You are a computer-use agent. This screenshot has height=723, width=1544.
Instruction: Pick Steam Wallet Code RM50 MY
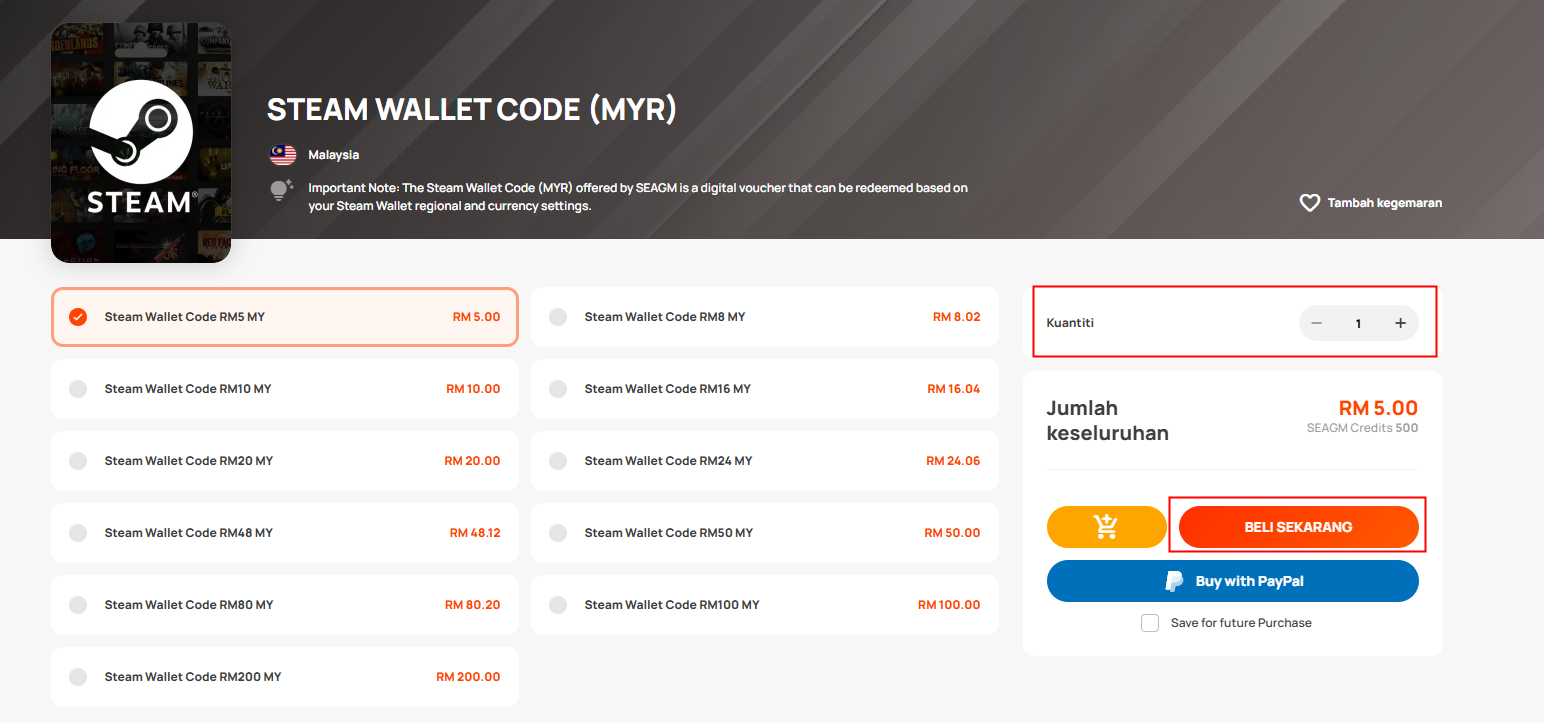click(765, 533)
